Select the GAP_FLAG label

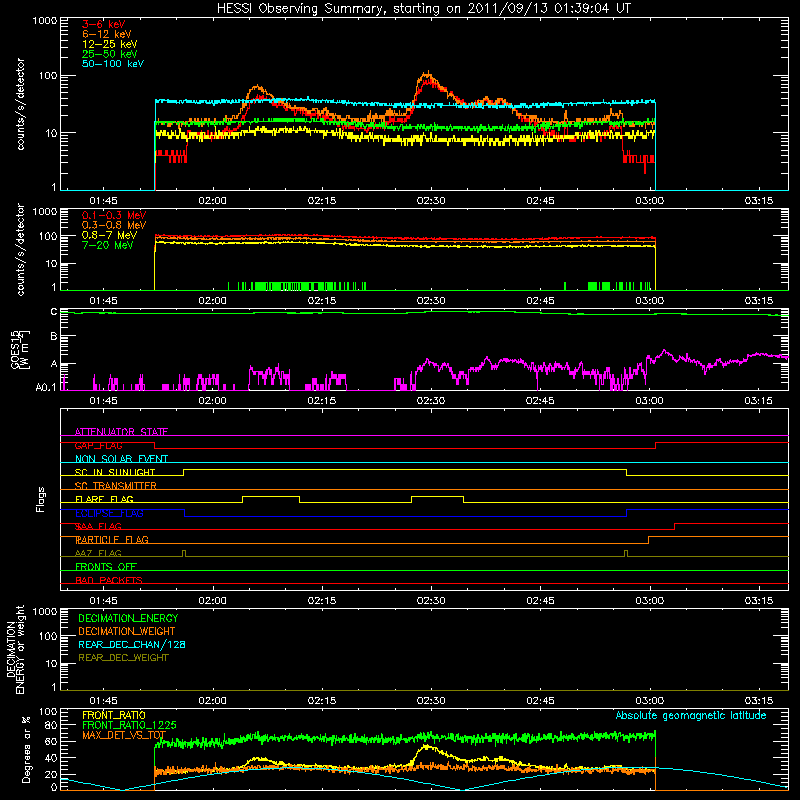point(98,445)
